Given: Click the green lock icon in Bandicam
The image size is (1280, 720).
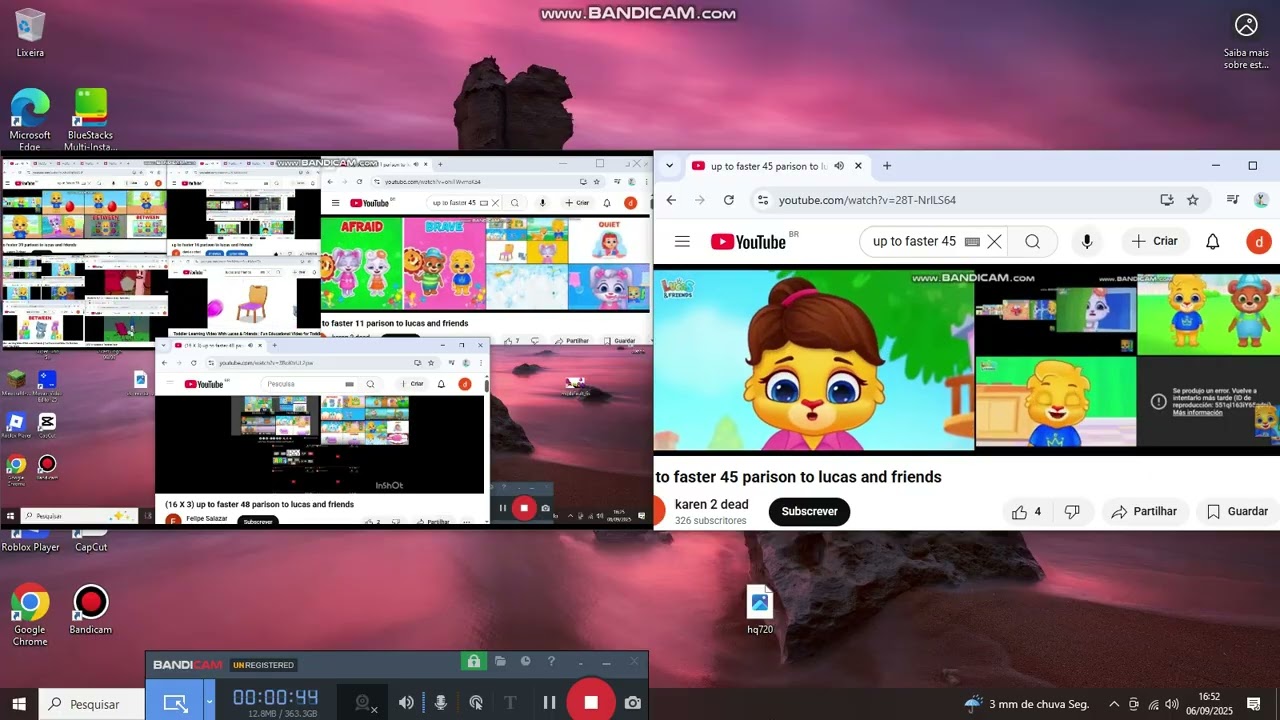Looking at the screenshot, I should [x=473, y=662].
